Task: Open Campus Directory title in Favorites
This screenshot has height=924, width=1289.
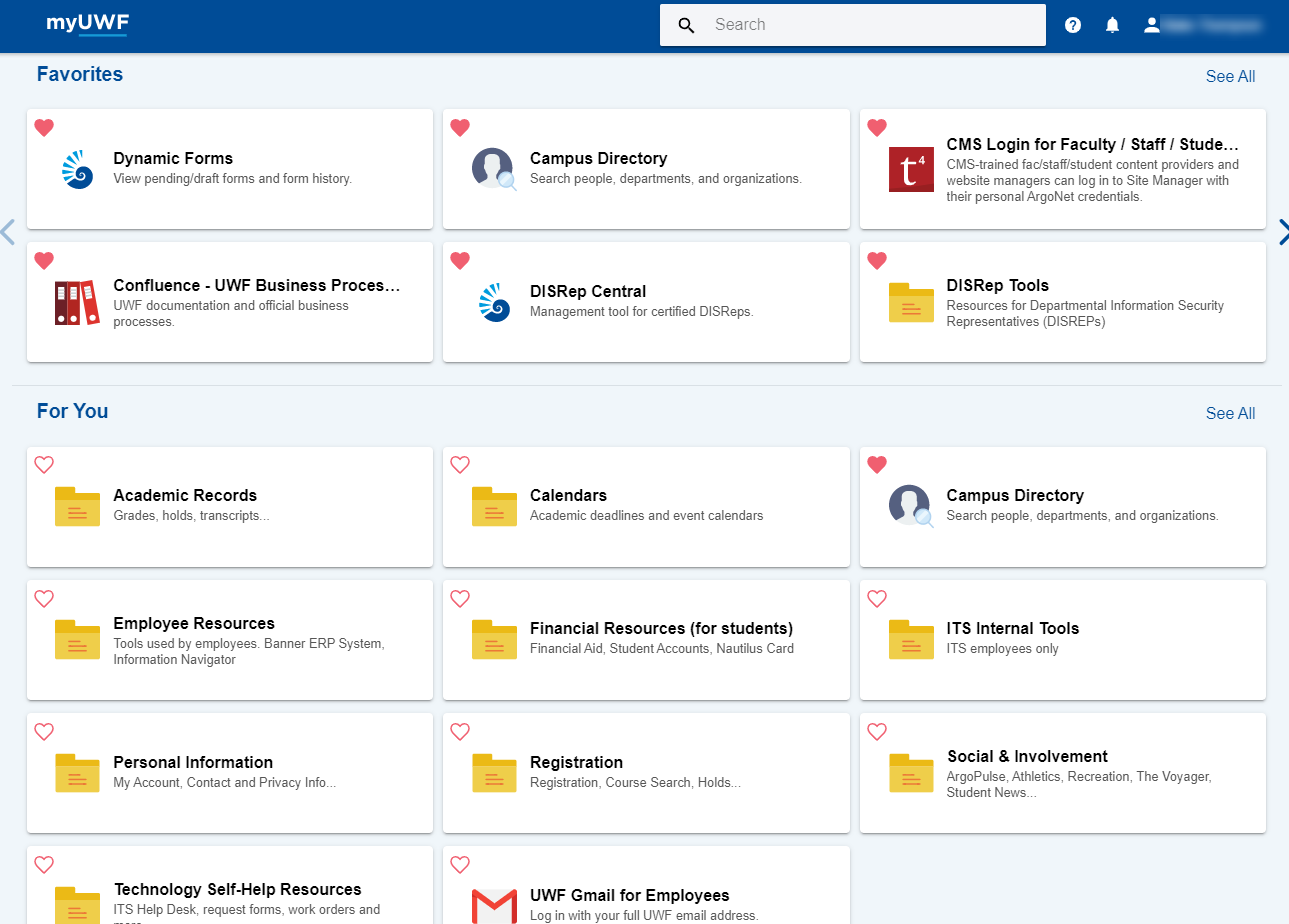Action: [598, 158]
